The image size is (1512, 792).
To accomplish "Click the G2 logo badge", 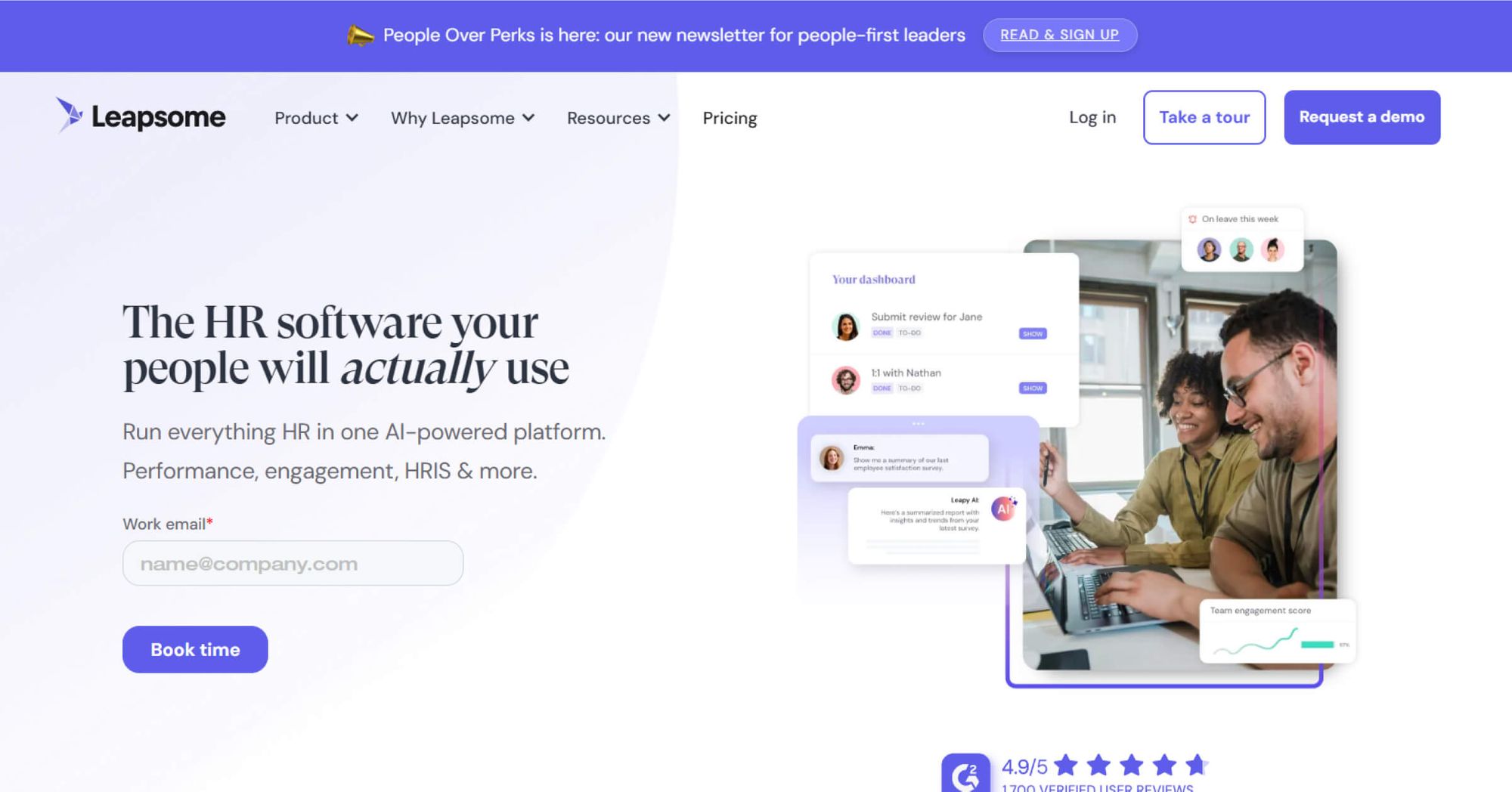I will pyautogui.click(x=965, y=773).
